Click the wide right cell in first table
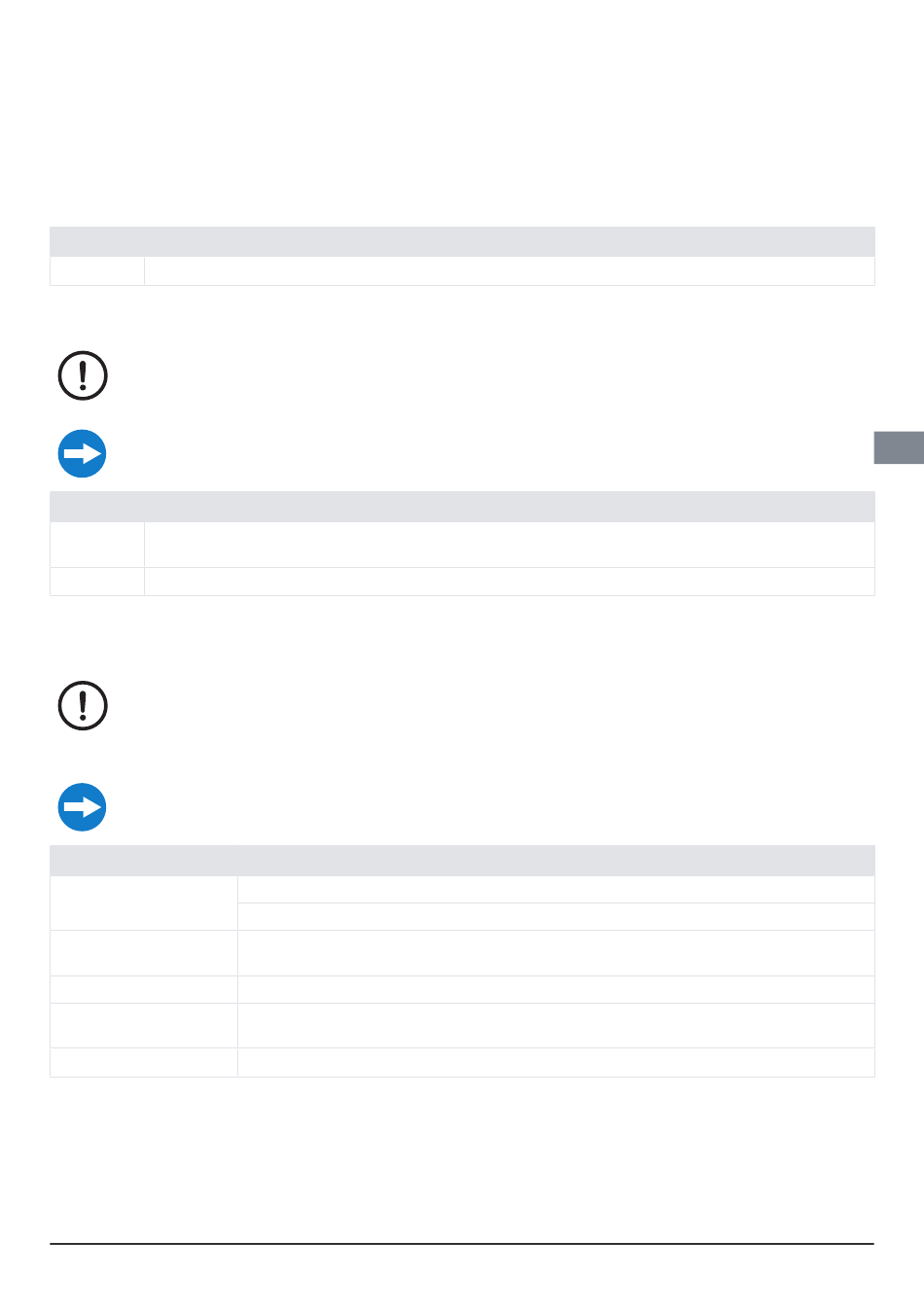This screenshot has height=1311, width=924. tap(510, 270)
